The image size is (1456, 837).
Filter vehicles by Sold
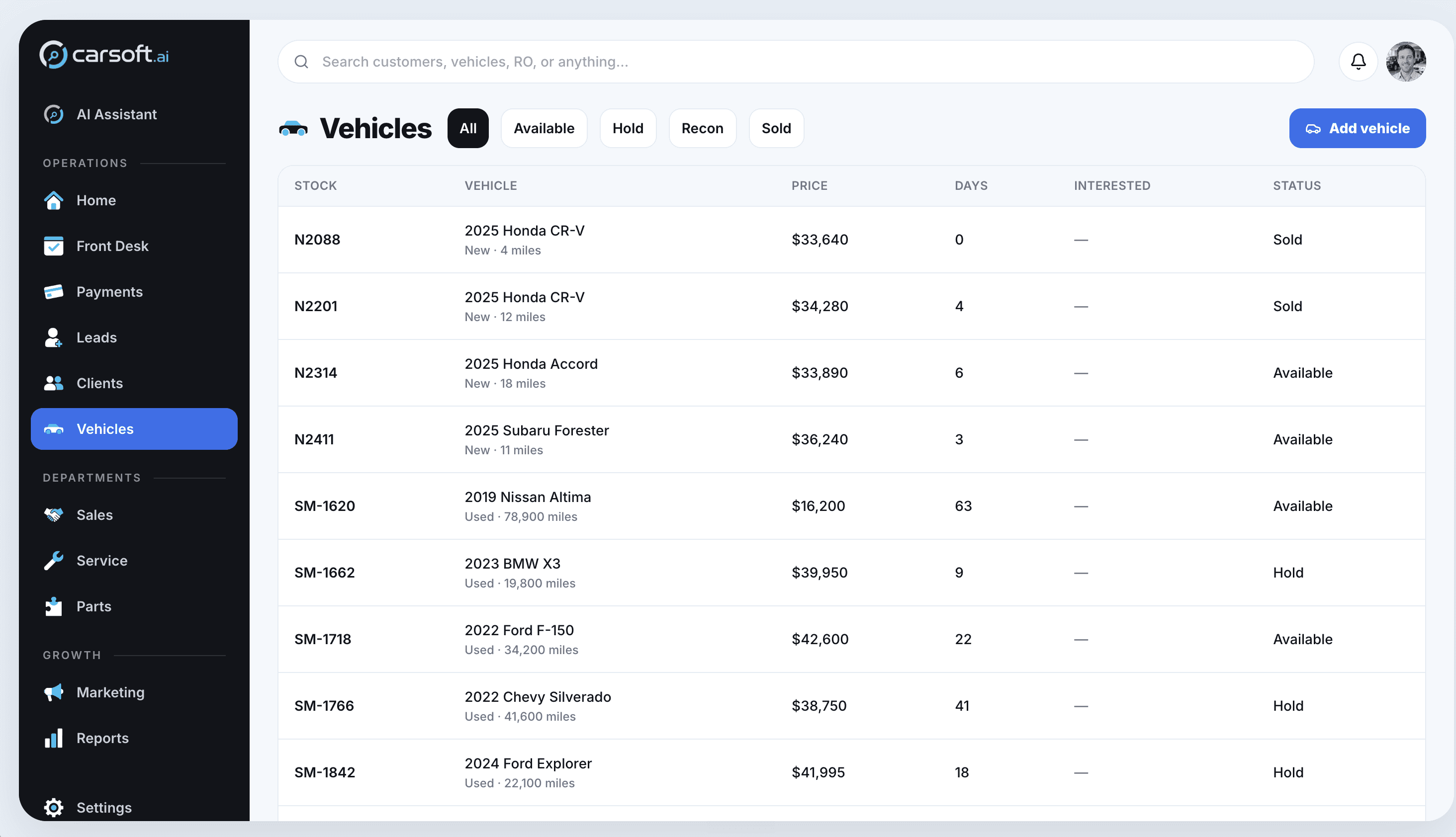(776, 128)
